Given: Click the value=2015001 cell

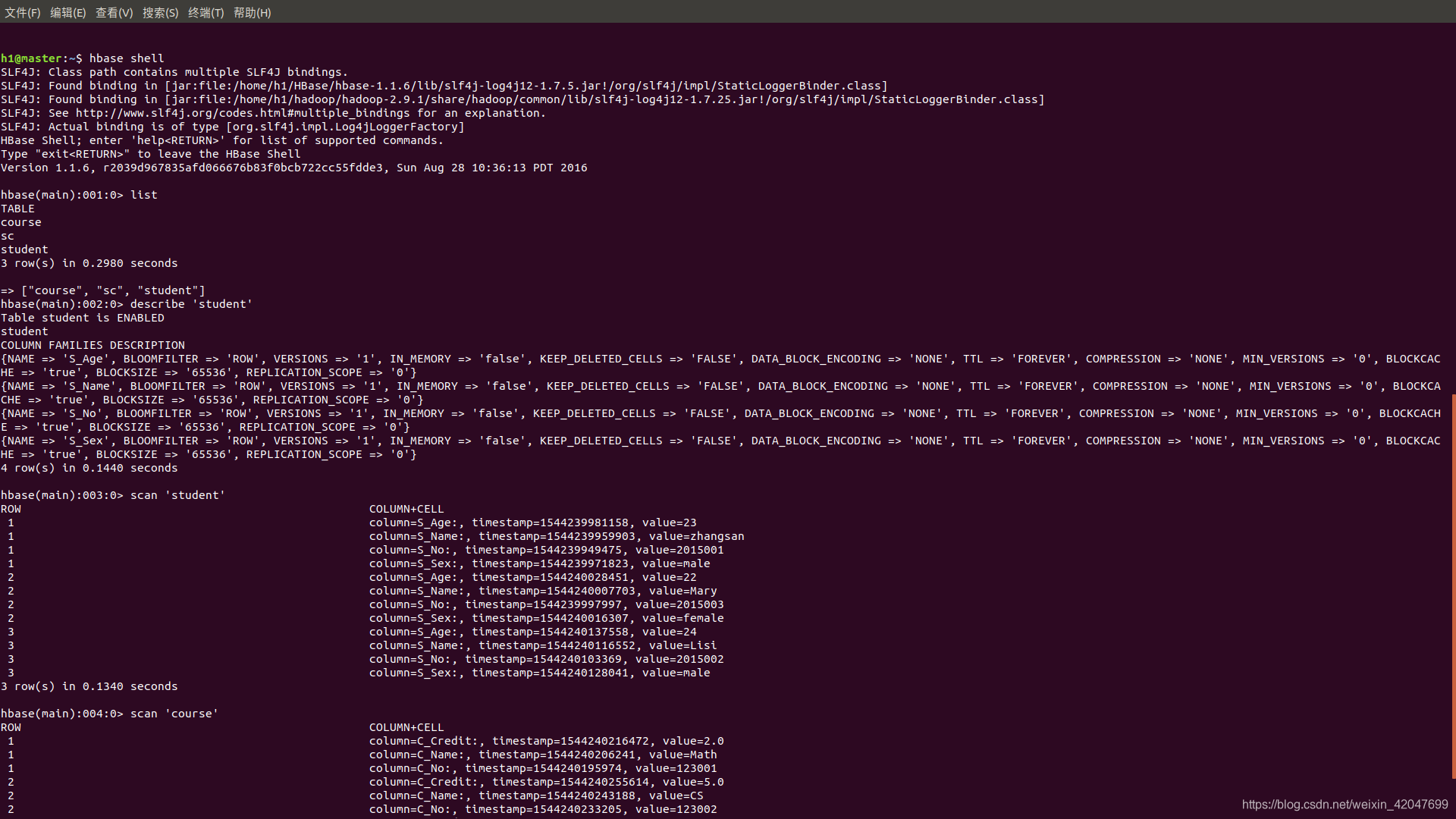Looking at the screenshot, I should pyautogui.click(x=679, y=550).
